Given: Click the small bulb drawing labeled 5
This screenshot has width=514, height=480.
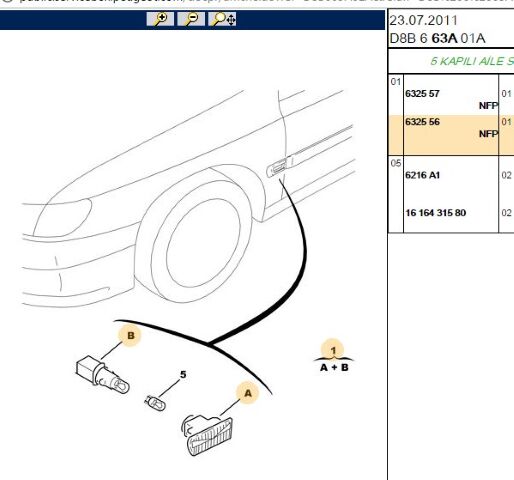Looking at the screenshot, I should 155,403.
